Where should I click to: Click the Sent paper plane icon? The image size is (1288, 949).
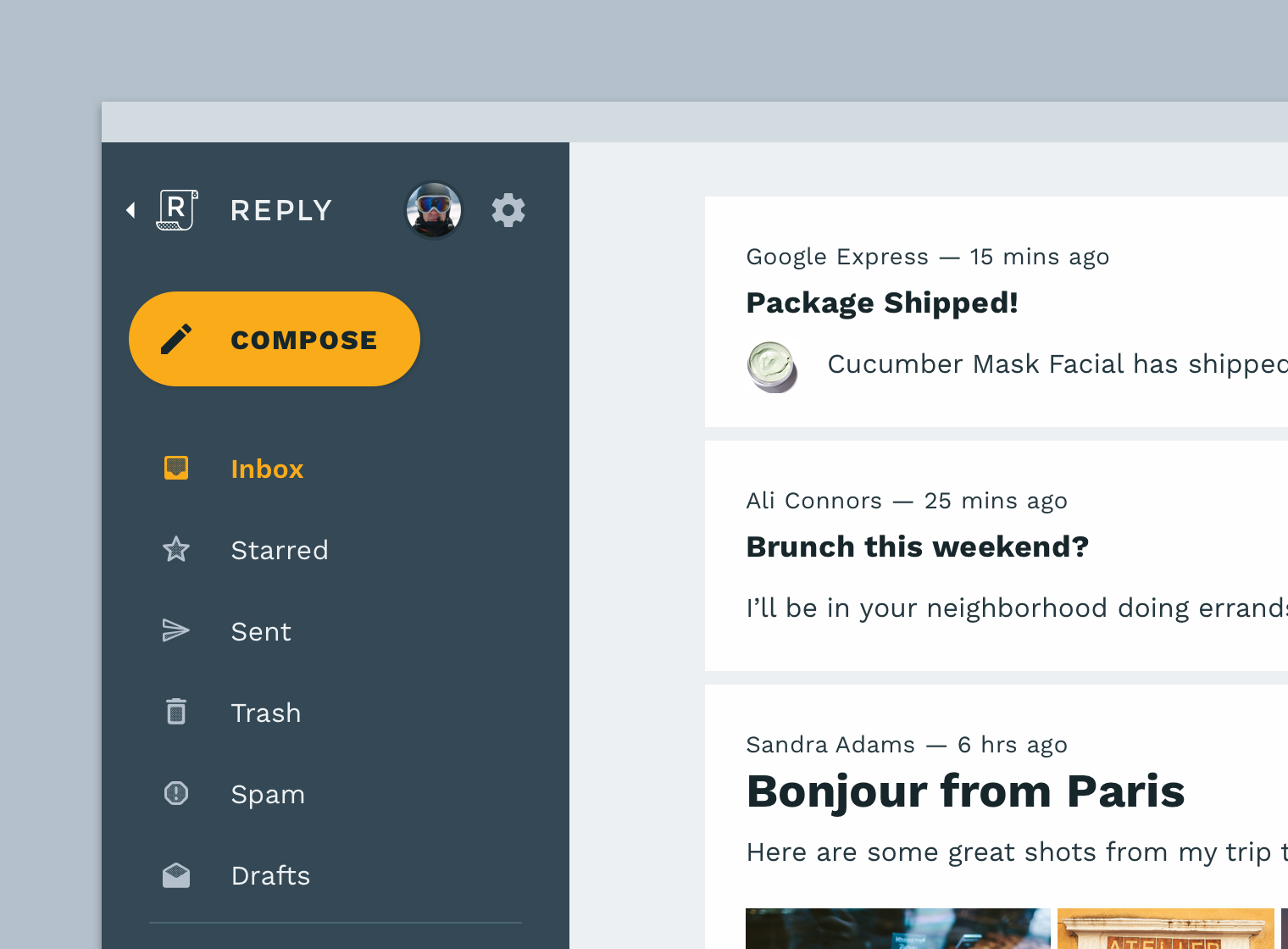pyautogui.click(x=176, y=630)
